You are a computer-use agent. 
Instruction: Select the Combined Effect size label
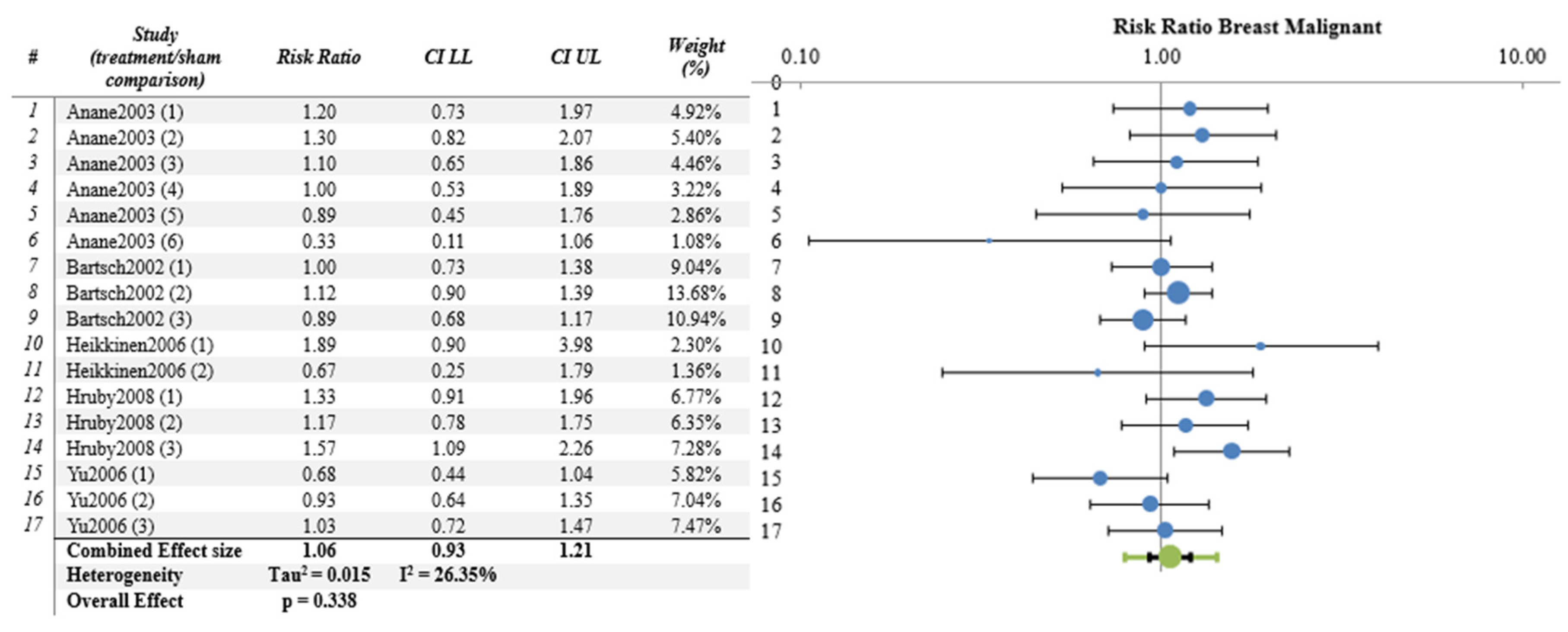(x=154, y=550)
